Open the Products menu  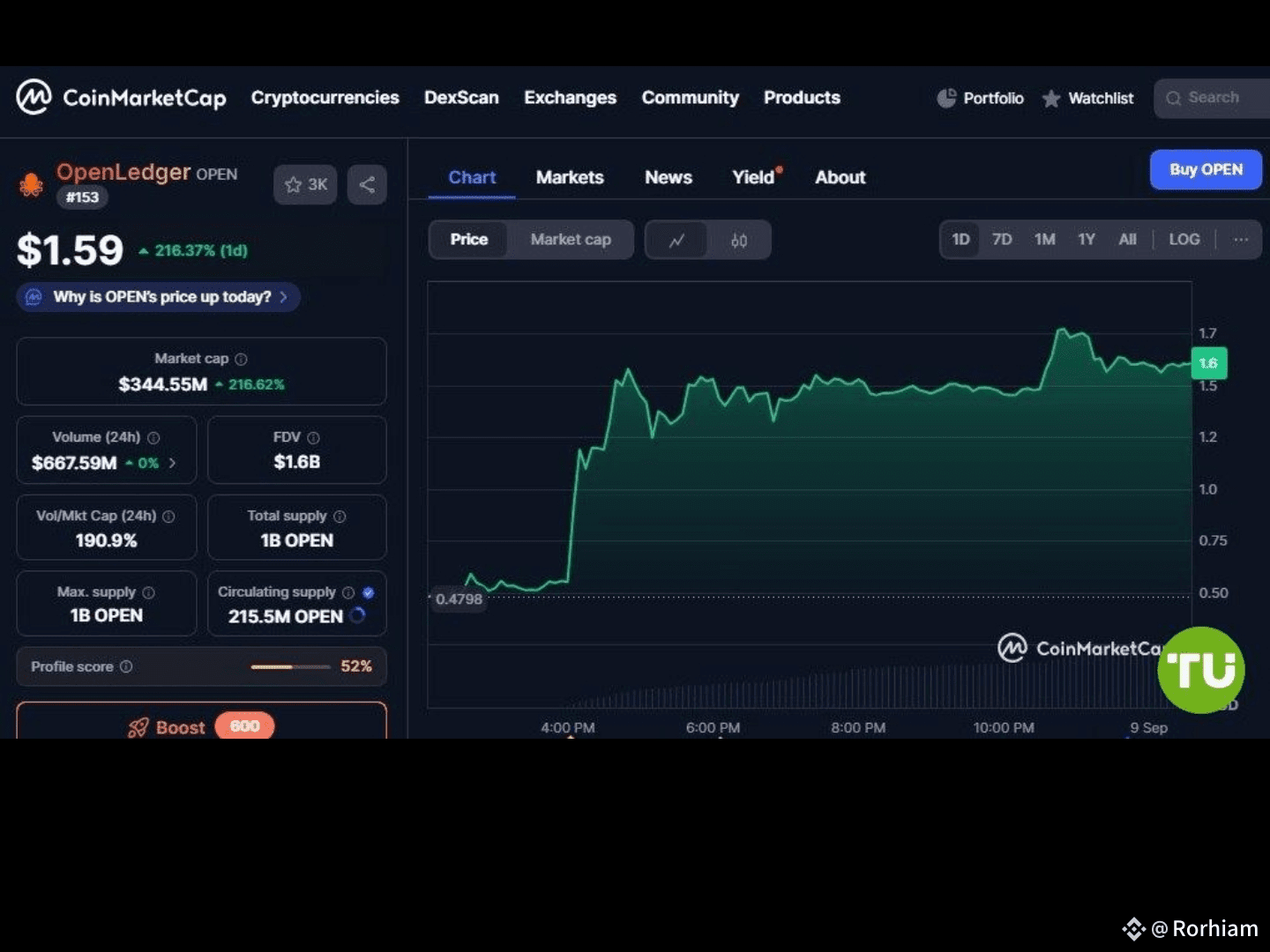[802, 98]
